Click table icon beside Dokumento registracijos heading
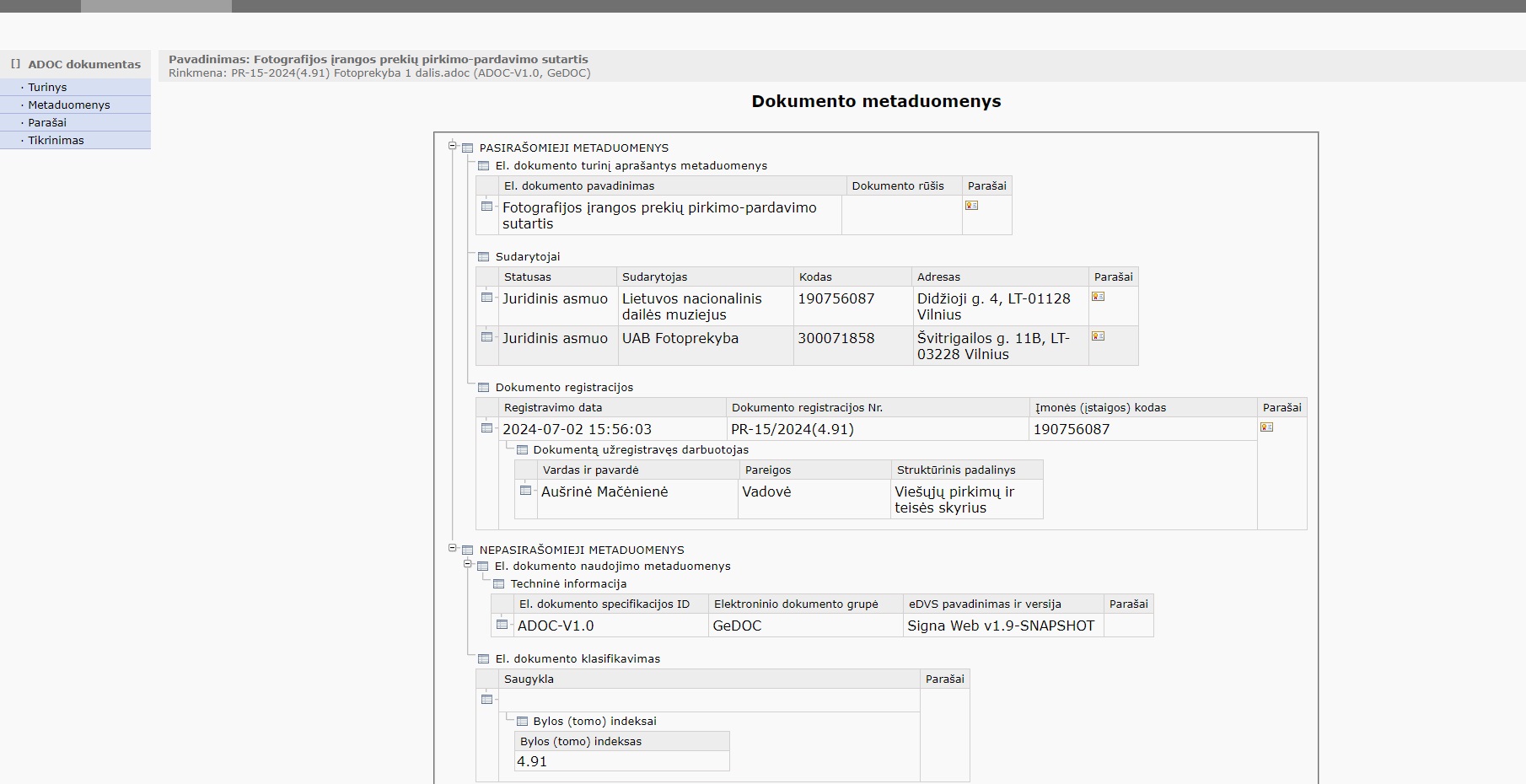Screen dimensions: 1526x784 (x=483, y=388)
